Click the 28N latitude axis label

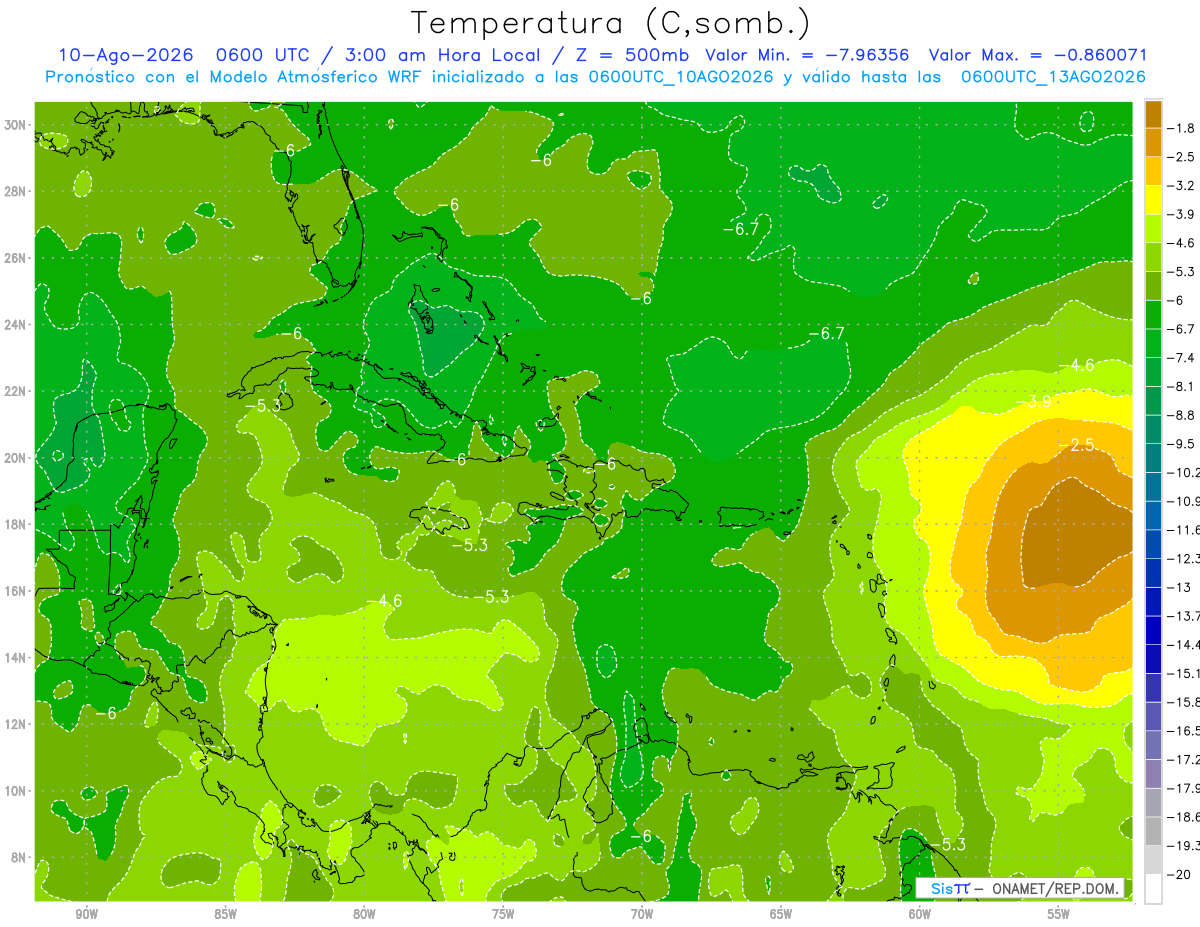pos(14,191)
